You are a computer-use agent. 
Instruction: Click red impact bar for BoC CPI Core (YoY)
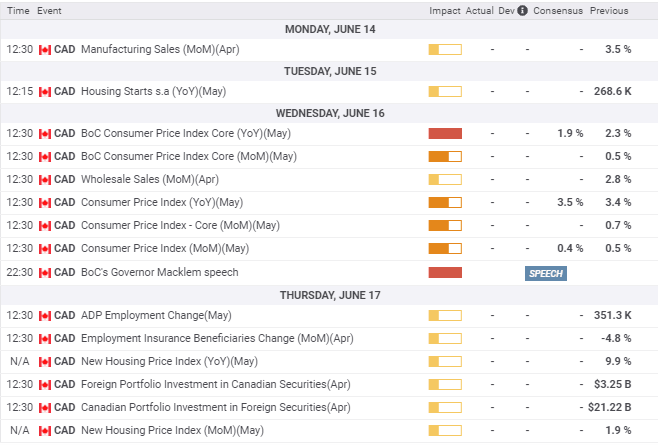pos(444,134)
